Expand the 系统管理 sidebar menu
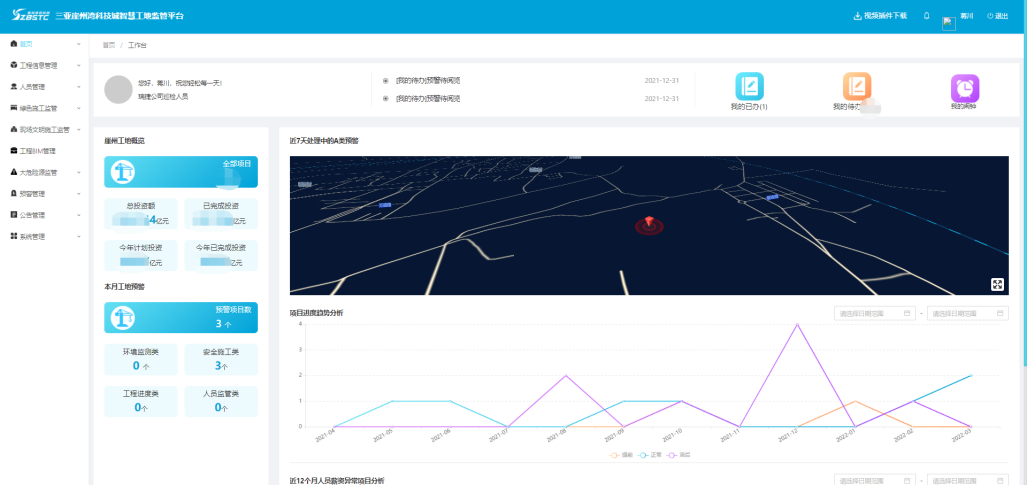 click(x=44, y=237)
